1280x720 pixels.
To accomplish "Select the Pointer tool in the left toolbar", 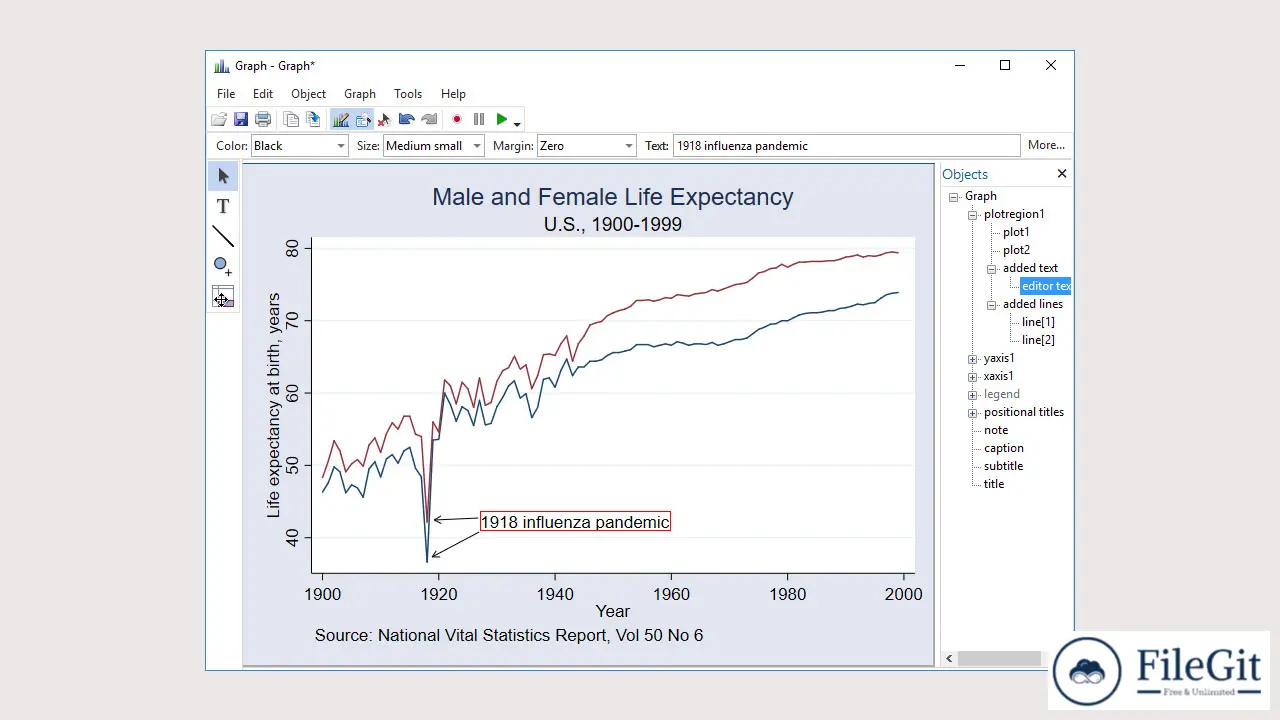I will point(223,176).
